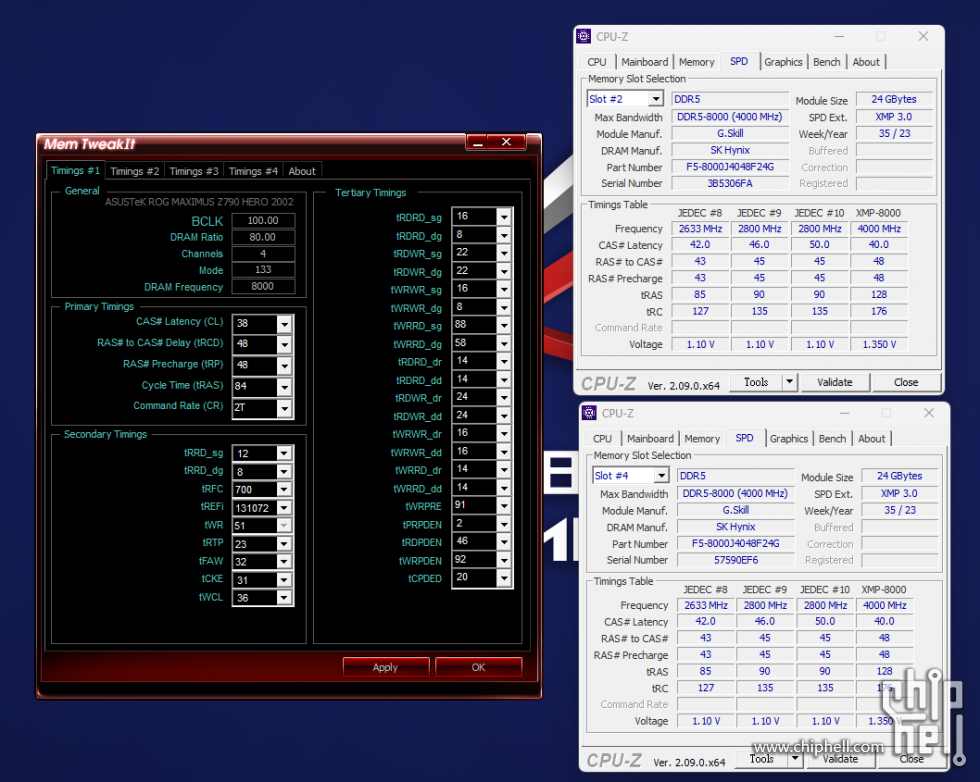The height and width of the screenshot is (782, 980).
Task: Open the Memory tab in Slot #2 CPU-Z window
Action: (696, 62)
